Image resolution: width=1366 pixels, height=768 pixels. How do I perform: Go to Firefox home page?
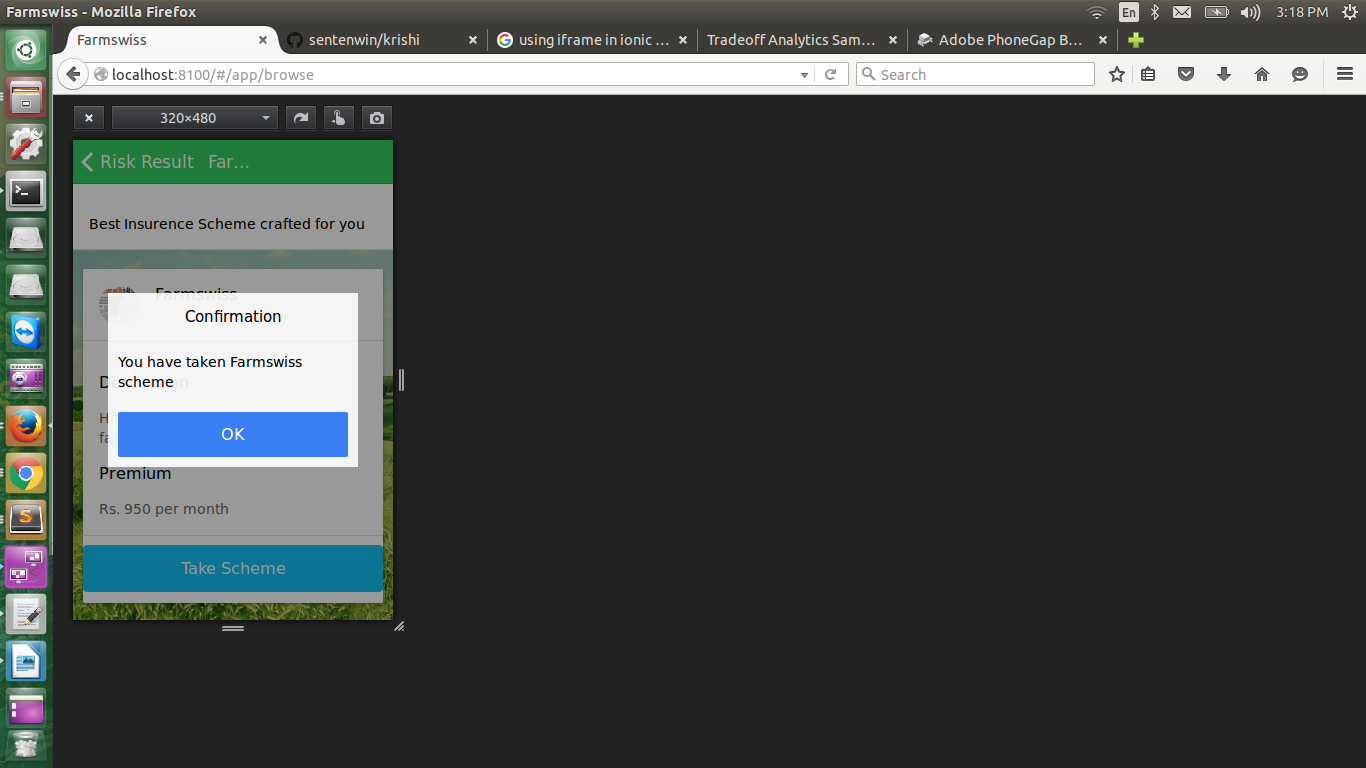pos(1262,74)
